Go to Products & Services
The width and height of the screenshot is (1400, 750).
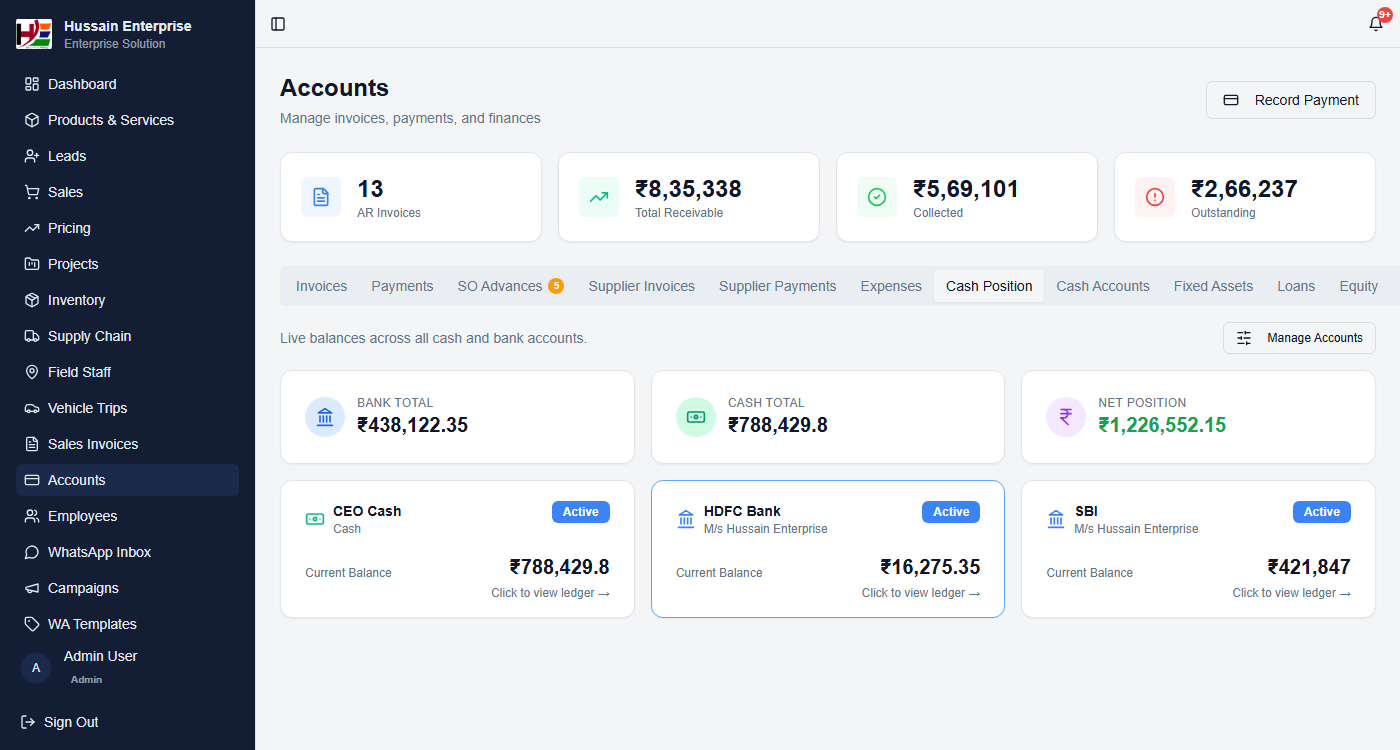tap(127, 120)
